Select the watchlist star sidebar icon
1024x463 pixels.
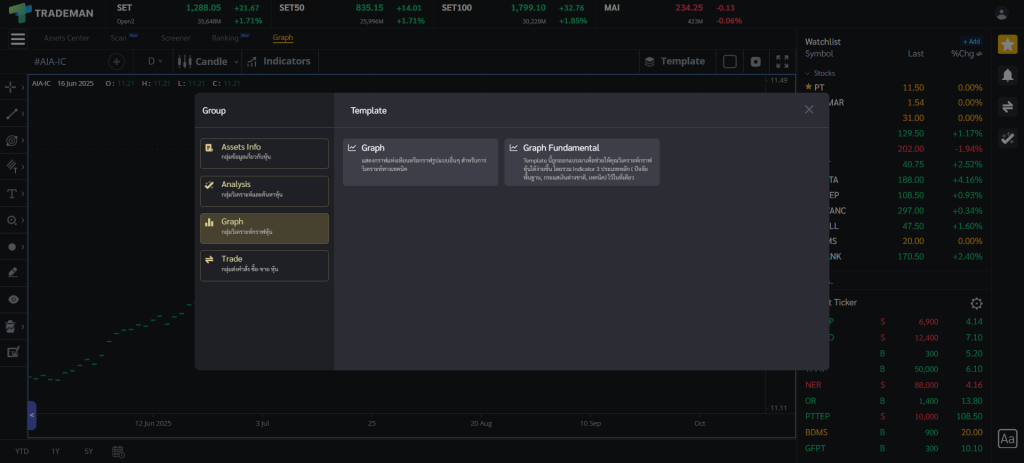click(1007, 45)
